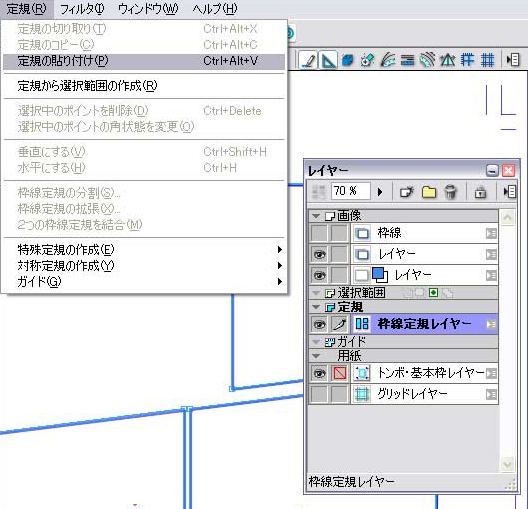The width and height of the screenshot is (528, 509).
Task: Click the rightmost grid icon in toolbar
Action: 487,60
